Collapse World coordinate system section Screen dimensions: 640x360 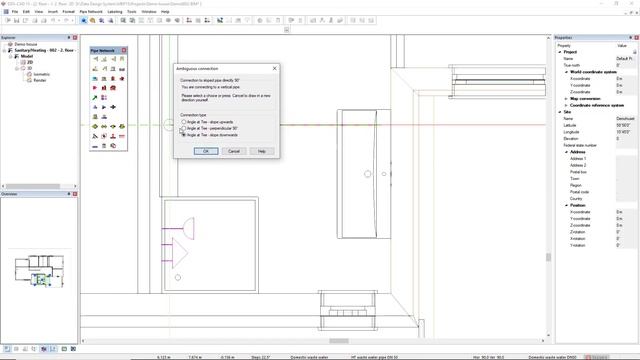click(566, 72)
